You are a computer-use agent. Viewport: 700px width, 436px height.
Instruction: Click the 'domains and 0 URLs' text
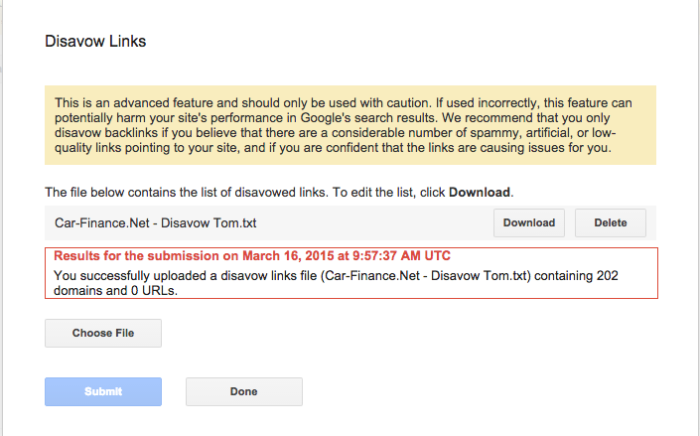click(115, 291)
